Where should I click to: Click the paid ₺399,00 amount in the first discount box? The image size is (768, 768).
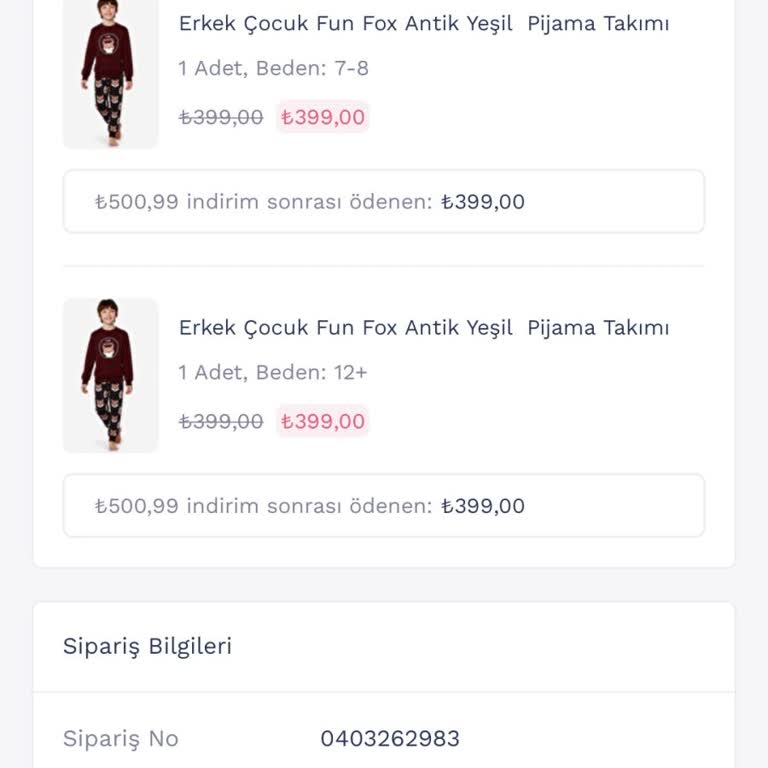pos(483,202)
